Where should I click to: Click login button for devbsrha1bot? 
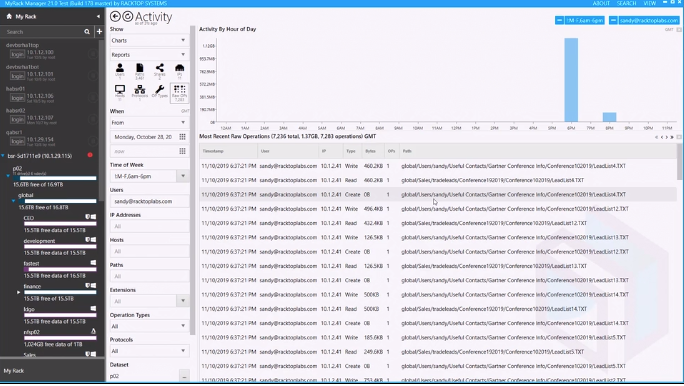coord(17,76)
